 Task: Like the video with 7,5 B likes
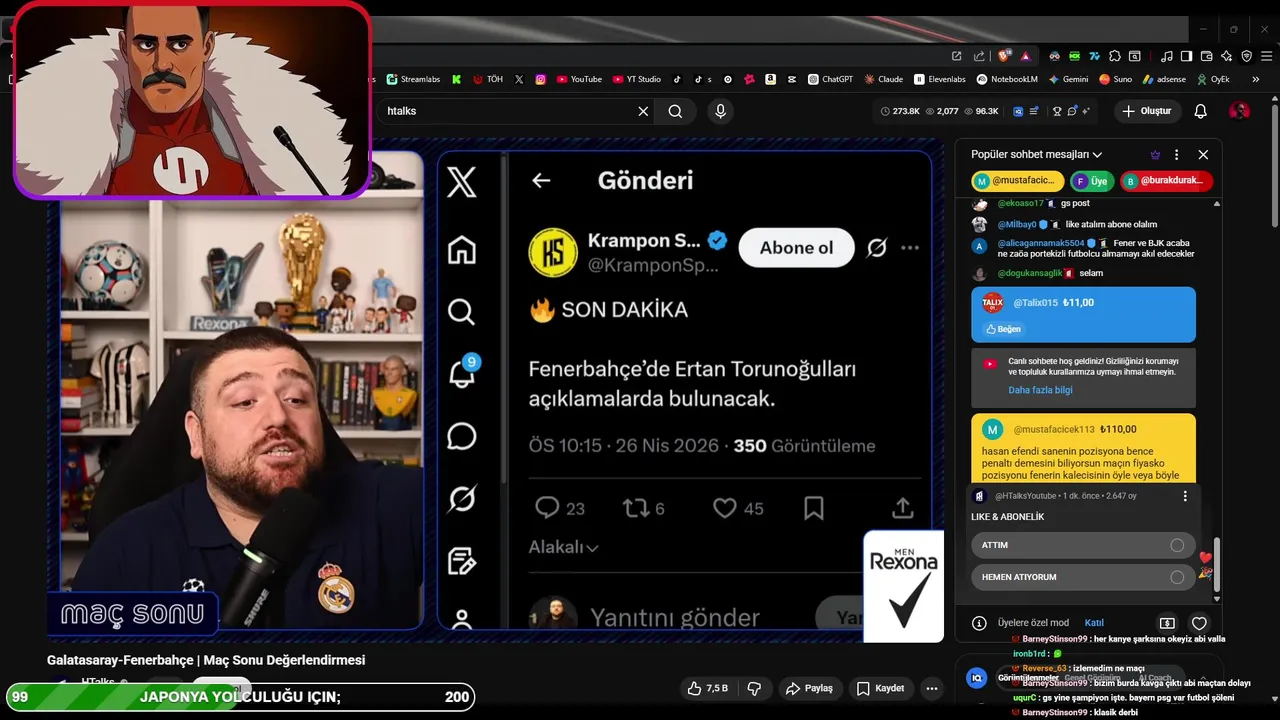[707, 688]
